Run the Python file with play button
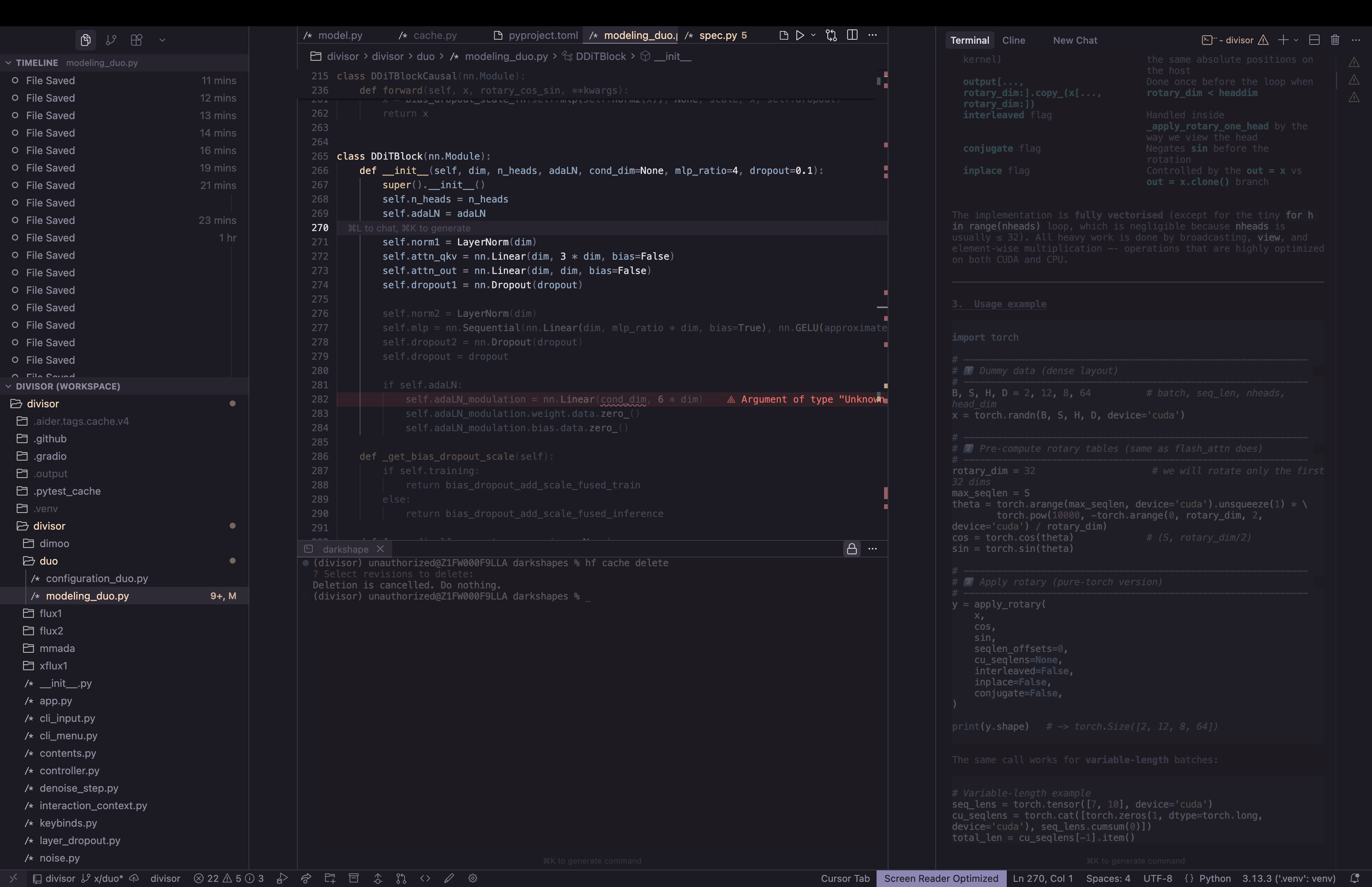The width and height of the screenshot is (1372, 887). coord(800,35)
